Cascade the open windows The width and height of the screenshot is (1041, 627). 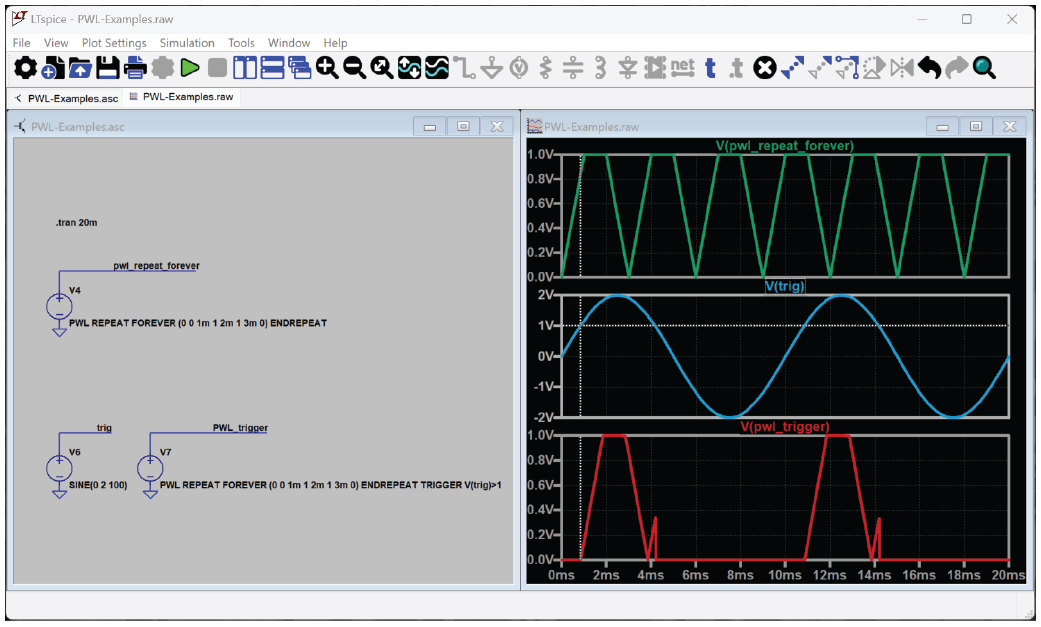pyautogui.click(x=300, y=68)
